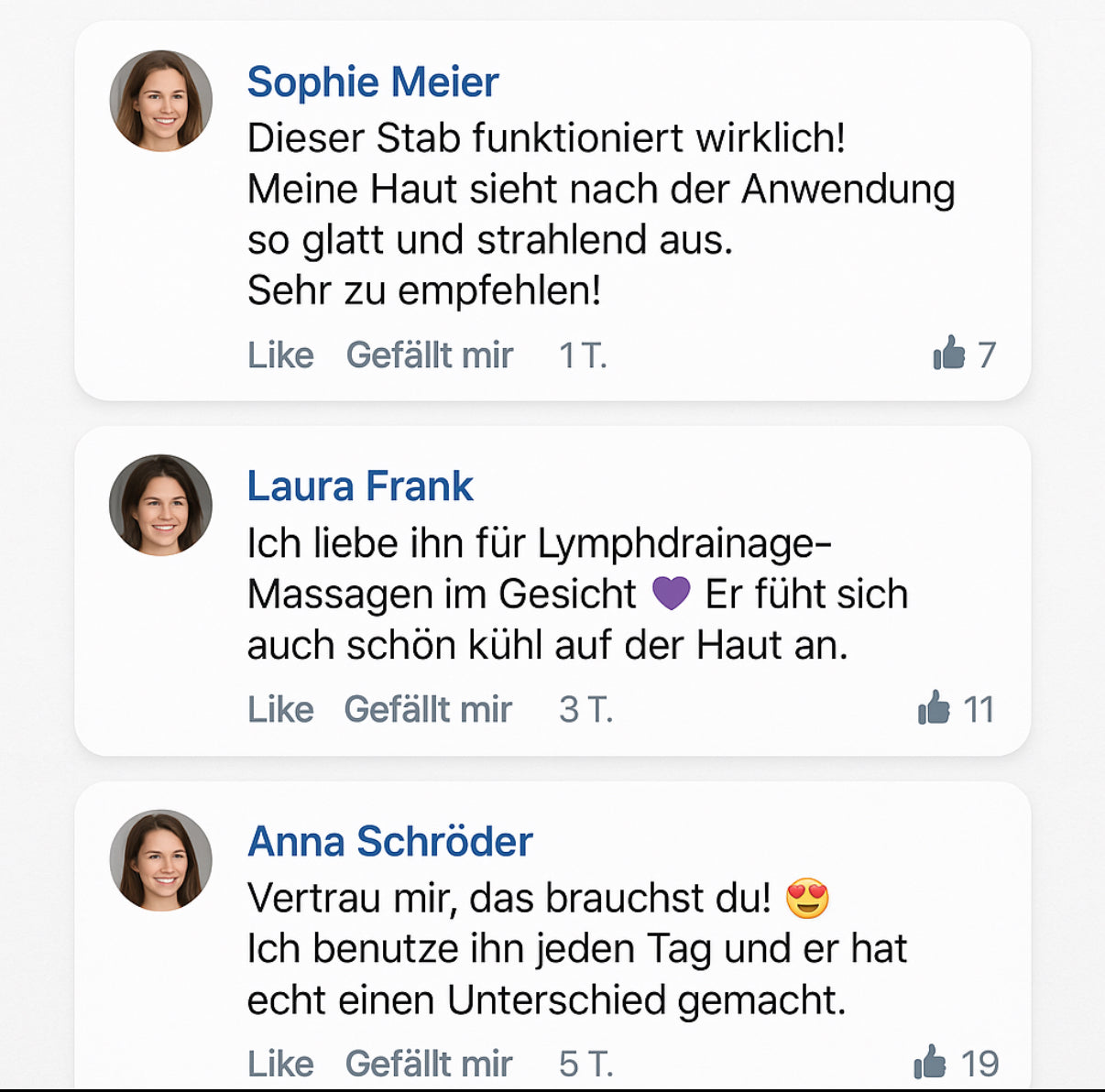1105x1092 pixels.
Task: Click thumbs-up icon on Laura Frank's comment
Action: [934, 707]
